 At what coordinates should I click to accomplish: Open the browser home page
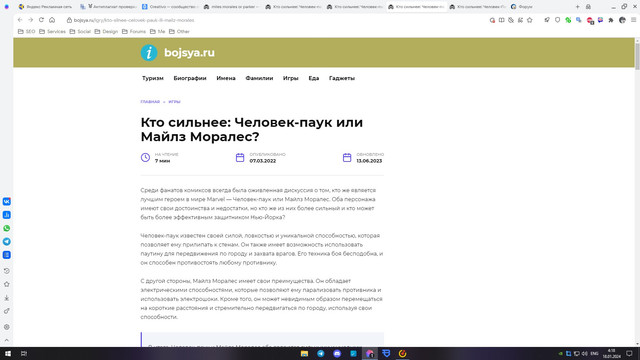52,20
